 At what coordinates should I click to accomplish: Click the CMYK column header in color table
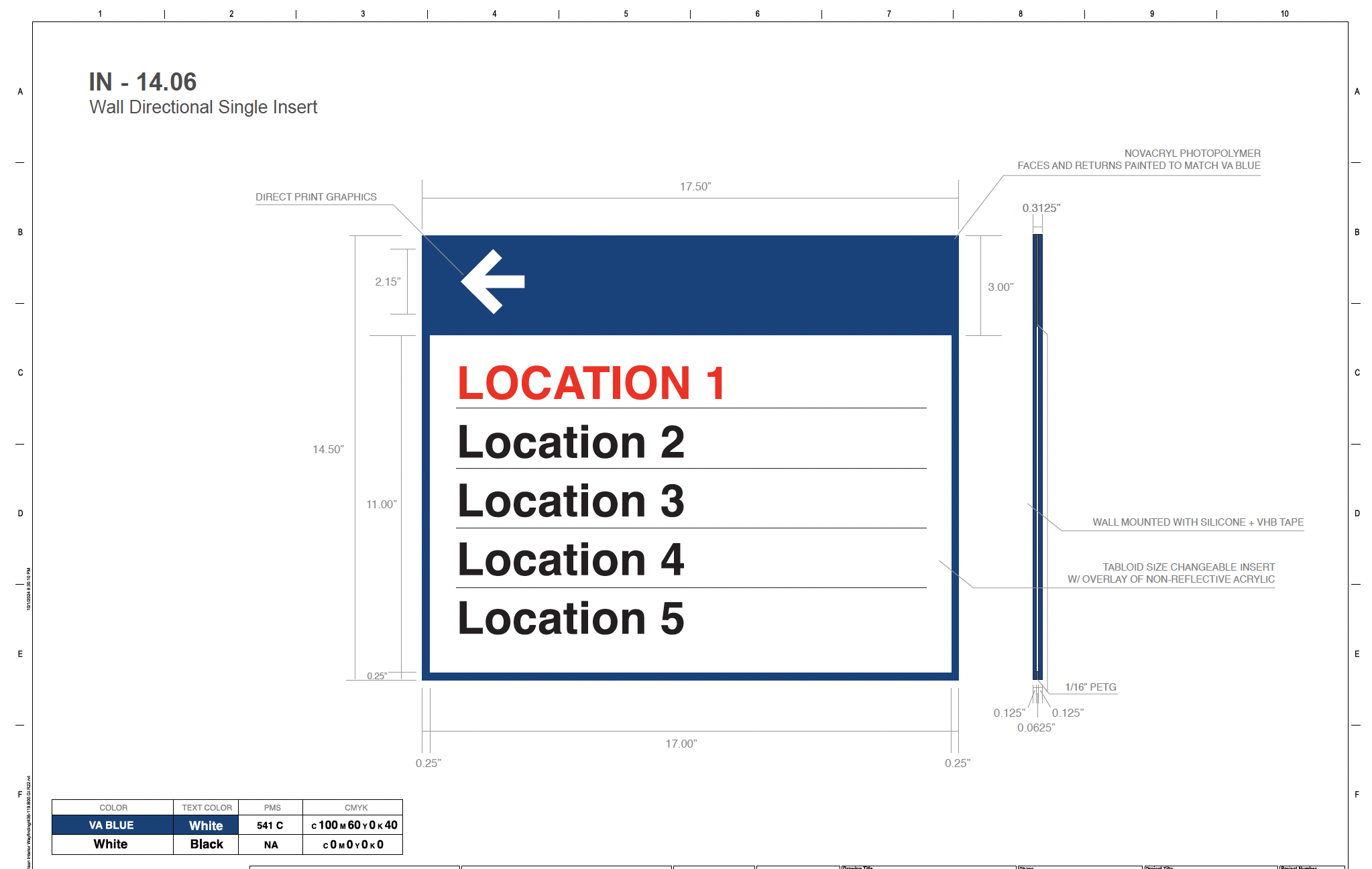356,807
